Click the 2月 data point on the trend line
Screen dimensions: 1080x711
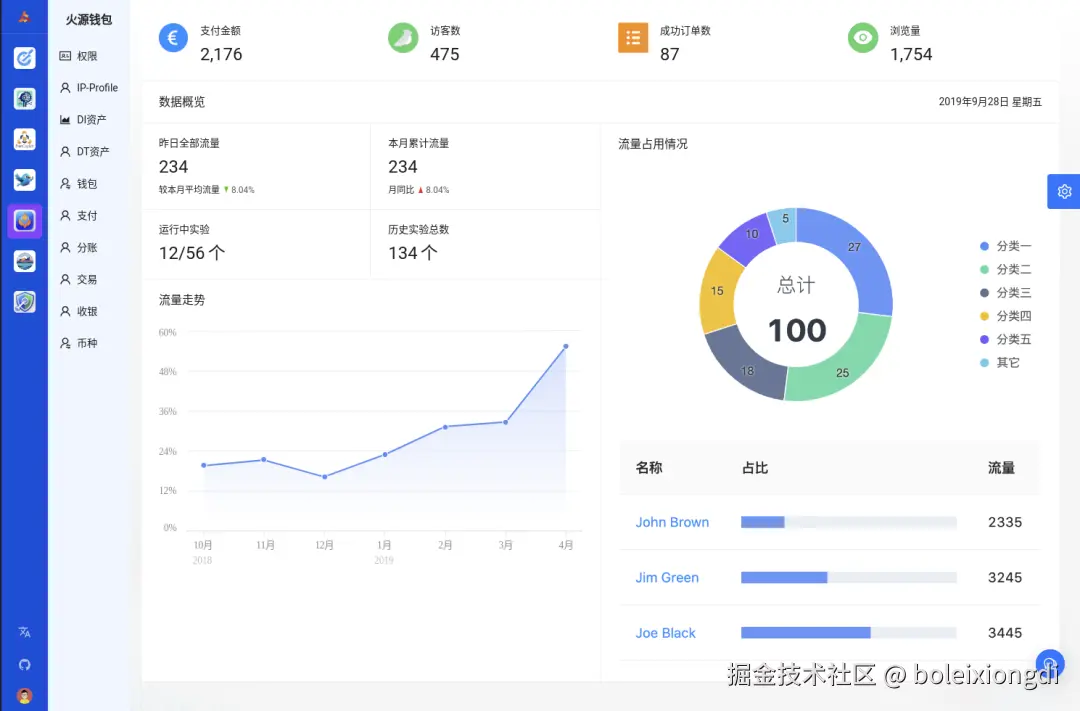click(x=445, y=427)
